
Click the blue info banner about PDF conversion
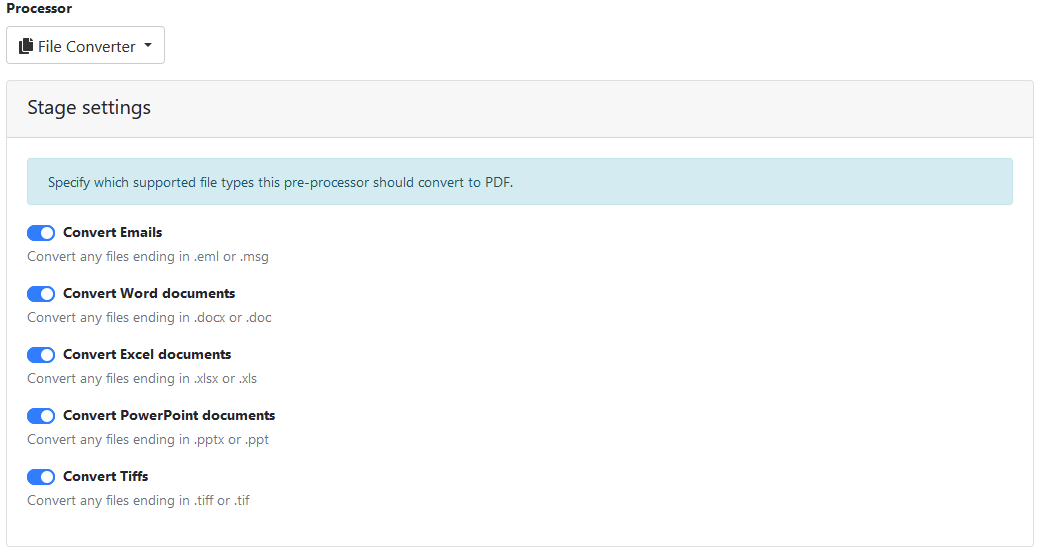[519, 182]
